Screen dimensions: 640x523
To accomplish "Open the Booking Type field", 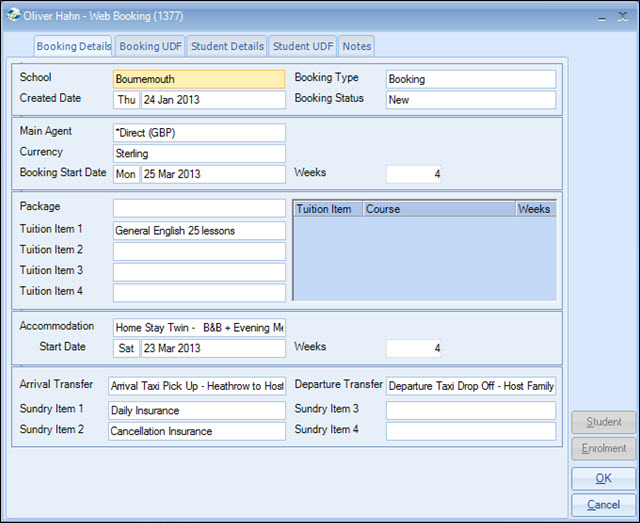I will pos(470,79).
